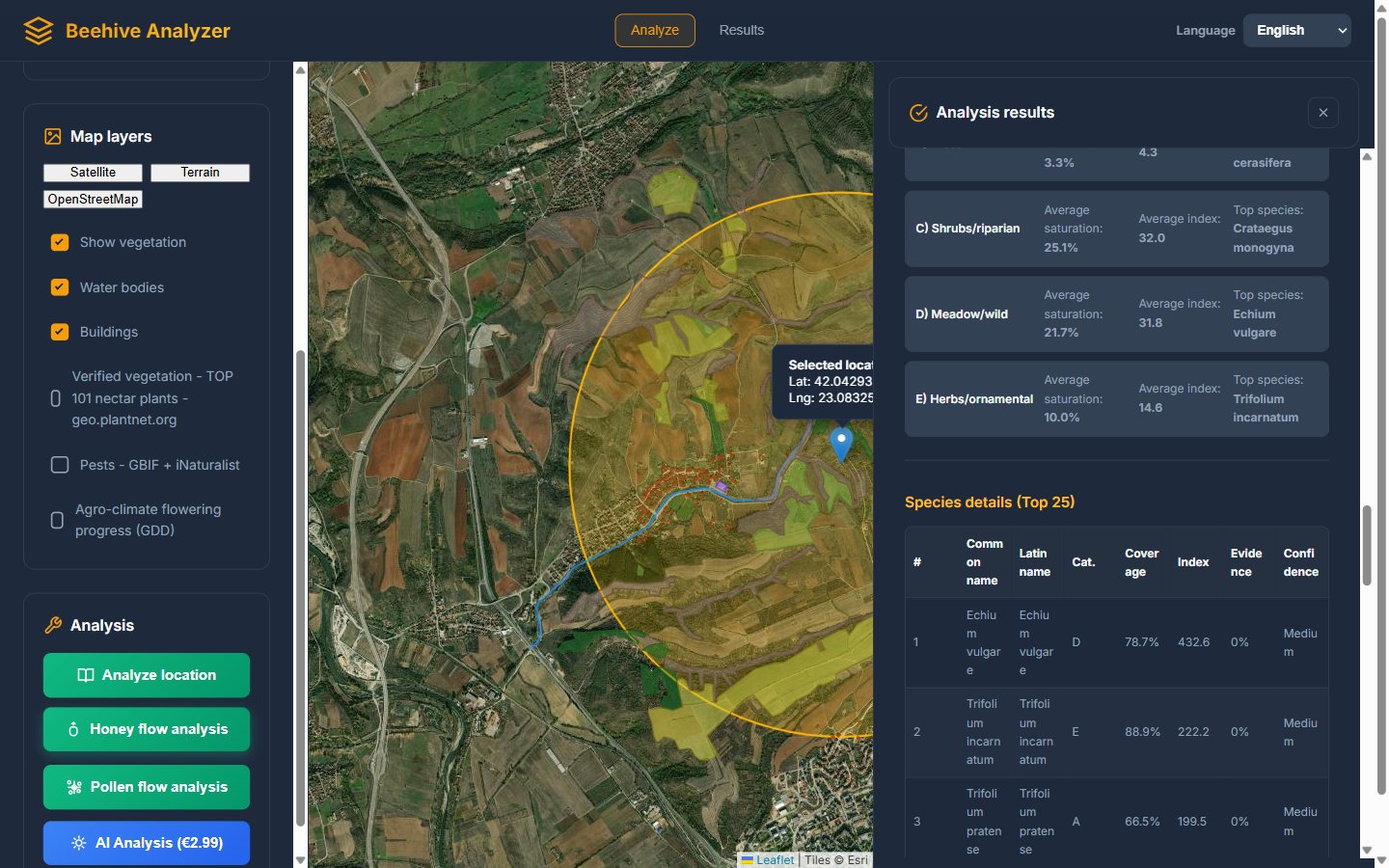Click the Species details (Top 25) heading

coord(990,502)
